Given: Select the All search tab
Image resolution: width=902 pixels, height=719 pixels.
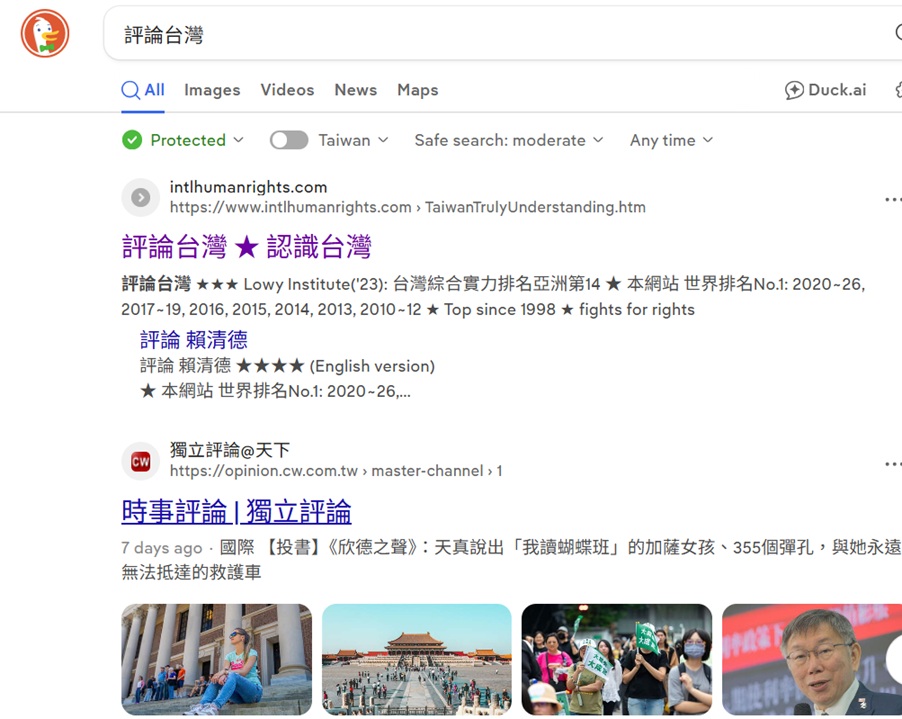Looking at the screenshot, I should (x=143, y=90).
